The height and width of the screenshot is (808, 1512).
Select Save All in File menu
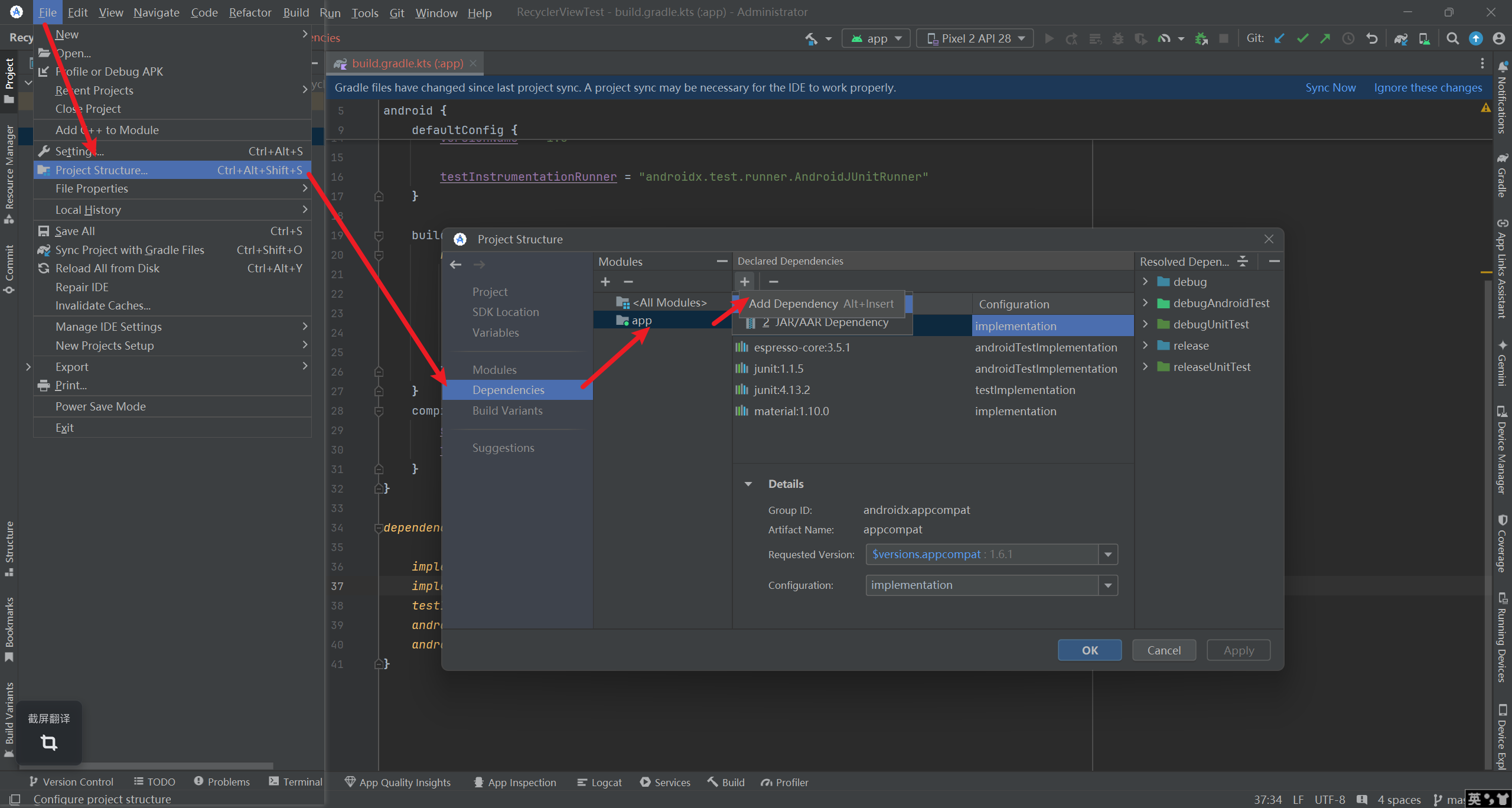click(x=172, y=231)
